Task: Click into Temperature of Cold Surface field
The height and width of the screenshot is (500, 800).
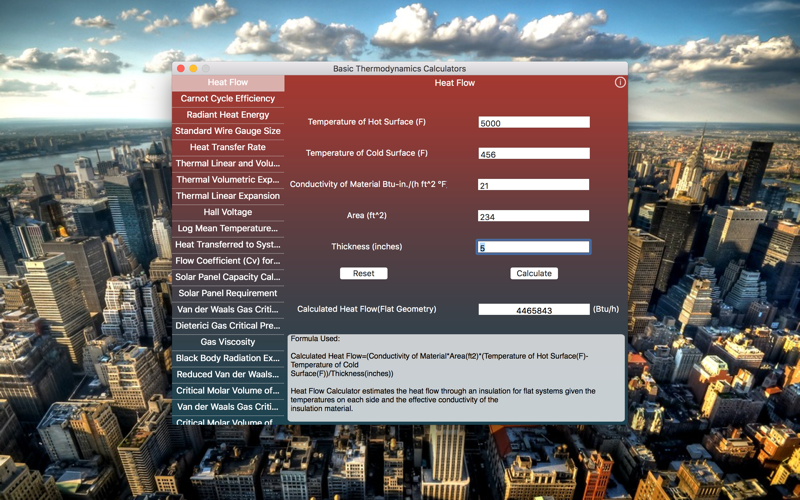Action: pyautogui.click(x=534, y=154)
